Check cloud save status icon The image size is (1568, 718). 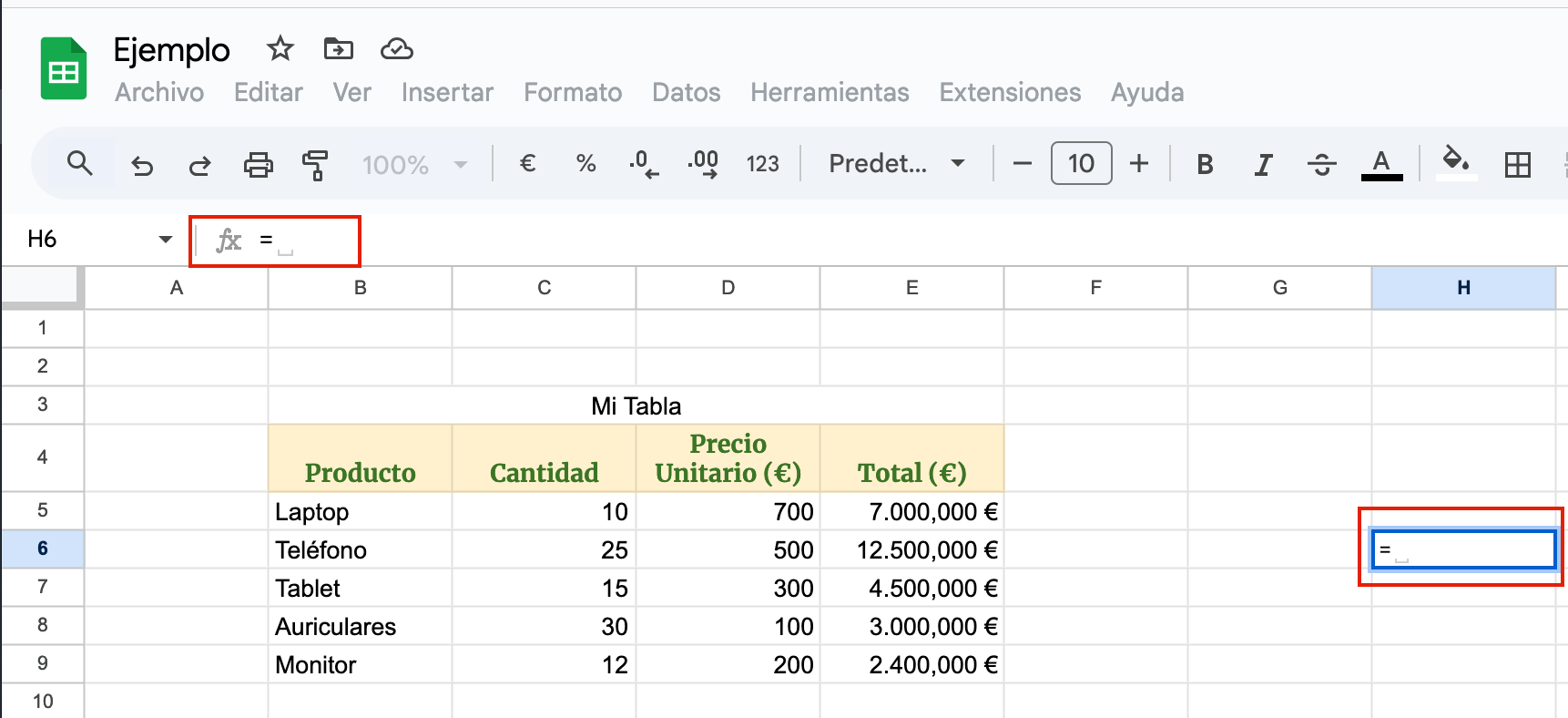396,48
